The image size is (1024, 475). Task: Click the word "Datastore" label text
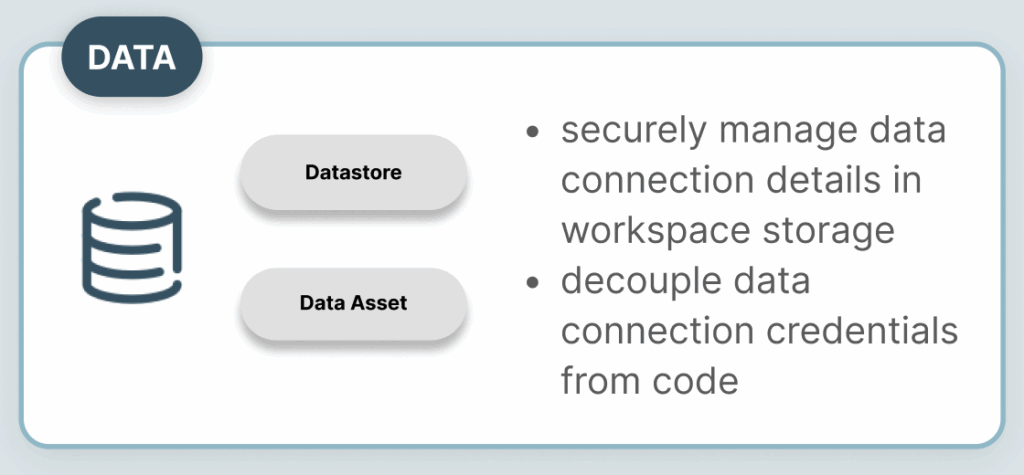pyautogui.click(x=353, y=172)
